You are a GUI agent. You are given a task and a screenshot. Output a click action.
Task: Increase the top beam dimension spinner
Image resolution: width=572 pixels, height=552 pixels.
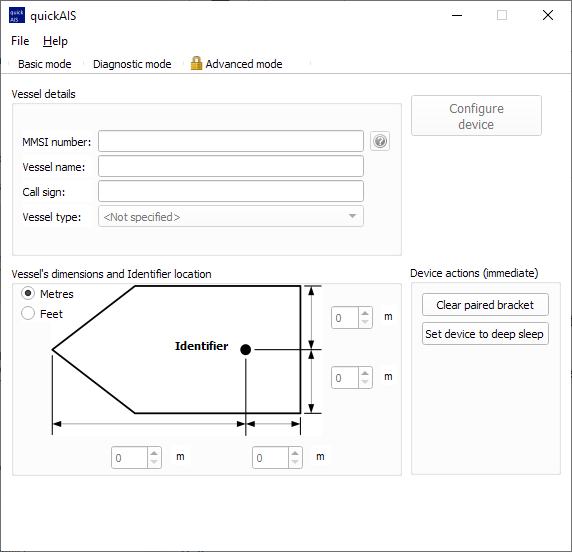(x=365, y=313)
